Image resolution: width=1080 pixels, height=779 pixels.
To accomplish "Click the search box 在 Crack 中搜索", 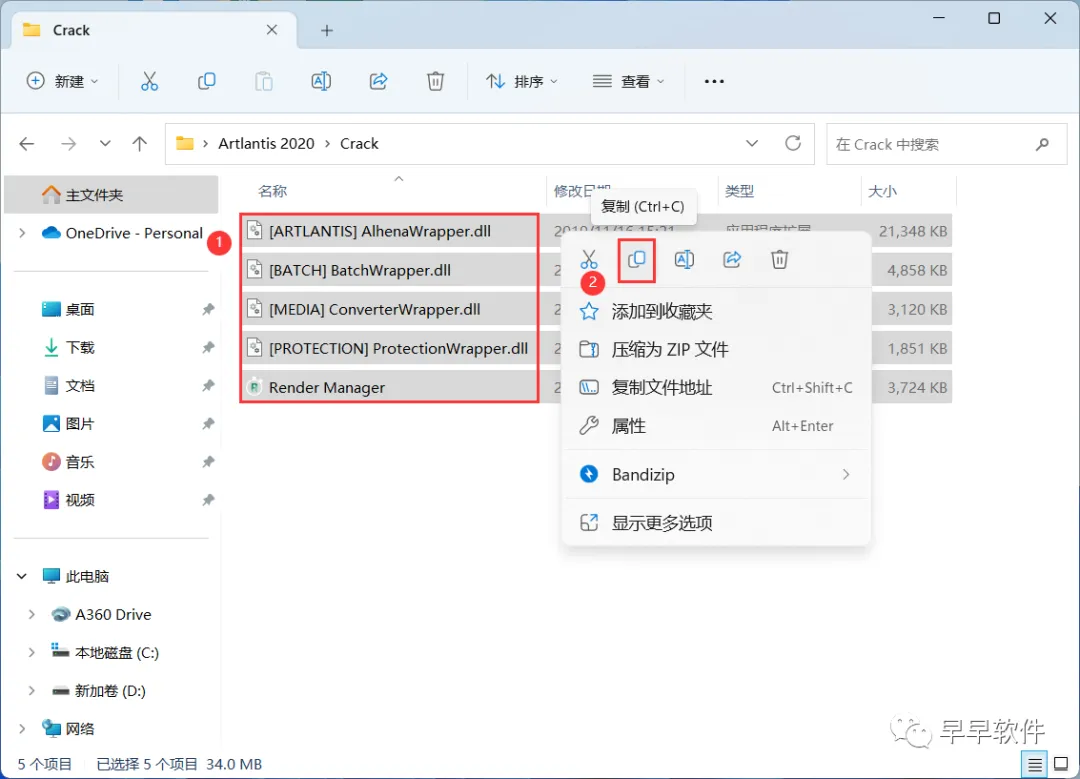I will point(946,144).
